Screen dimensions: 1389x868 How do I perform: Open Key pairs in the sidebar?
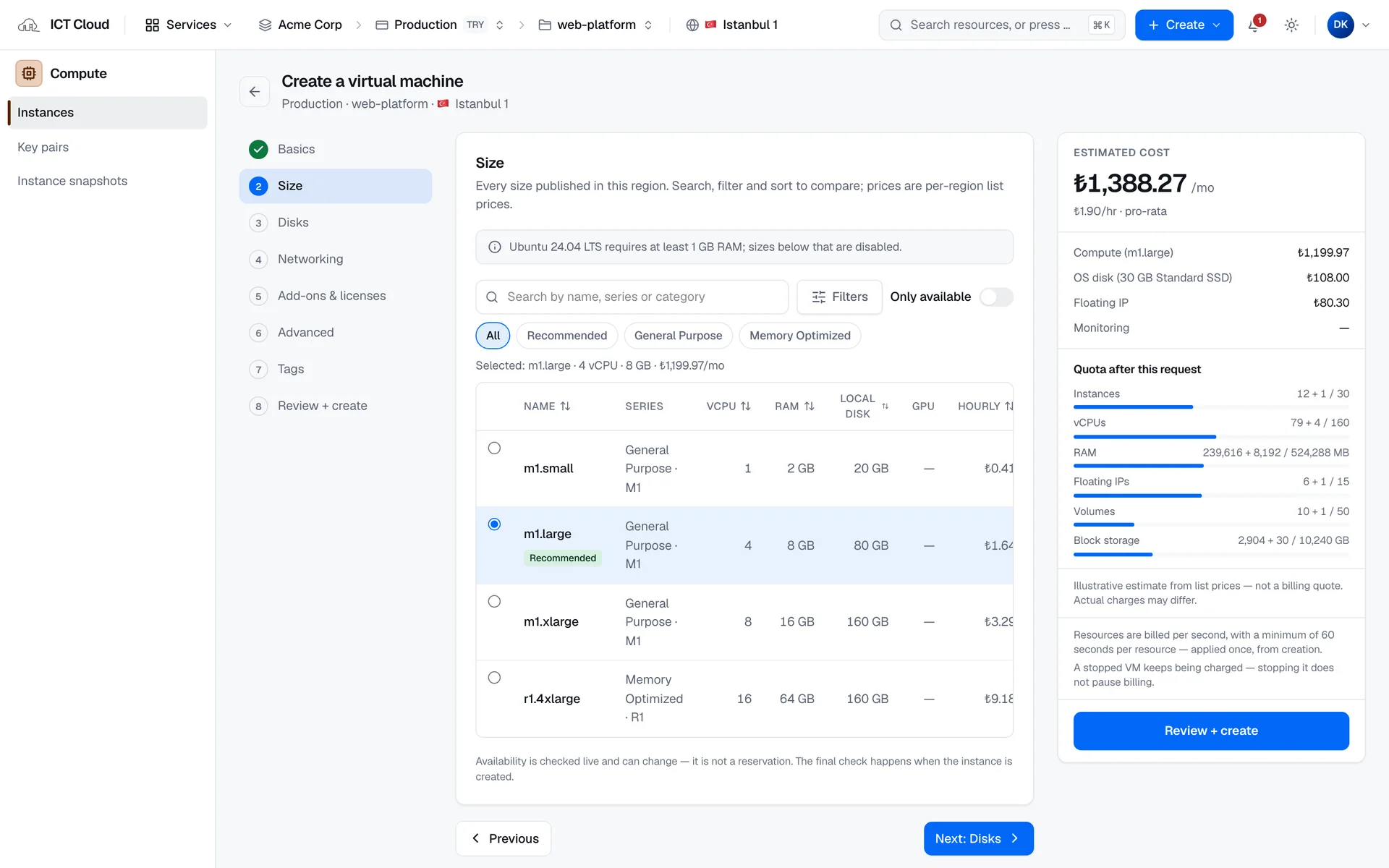[107, 147]
